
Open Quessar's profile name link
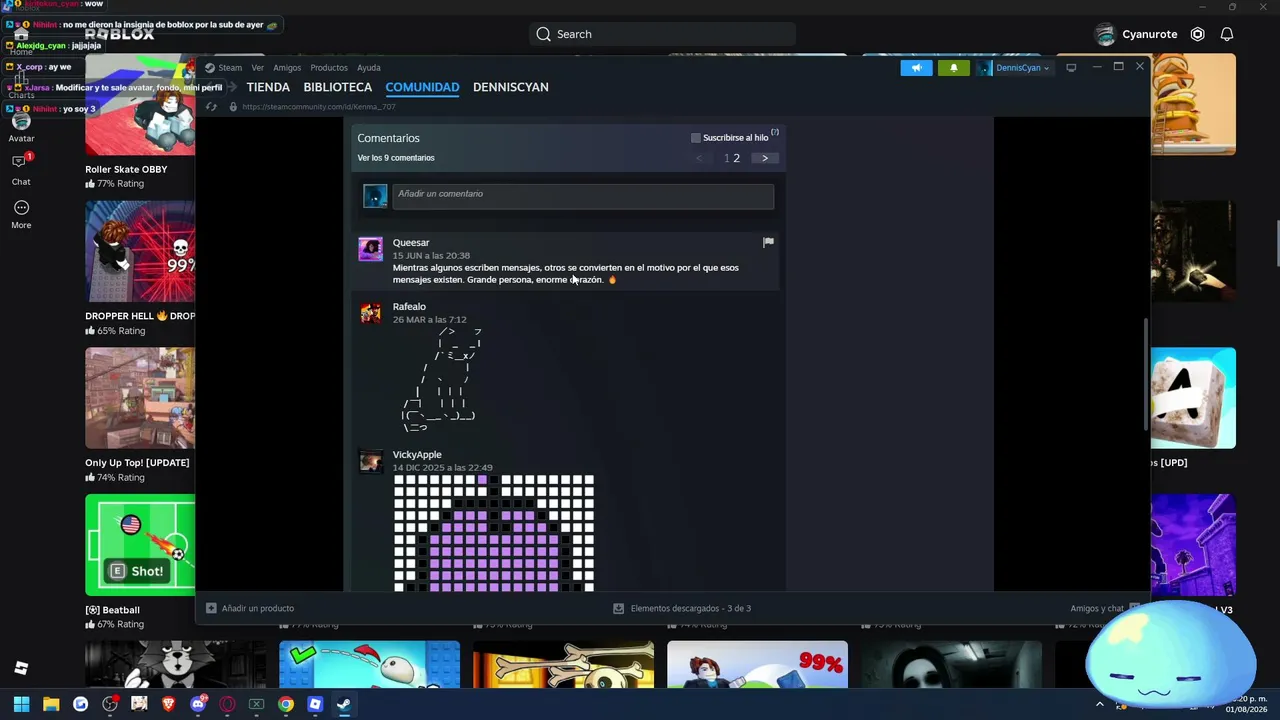point(411,243)
